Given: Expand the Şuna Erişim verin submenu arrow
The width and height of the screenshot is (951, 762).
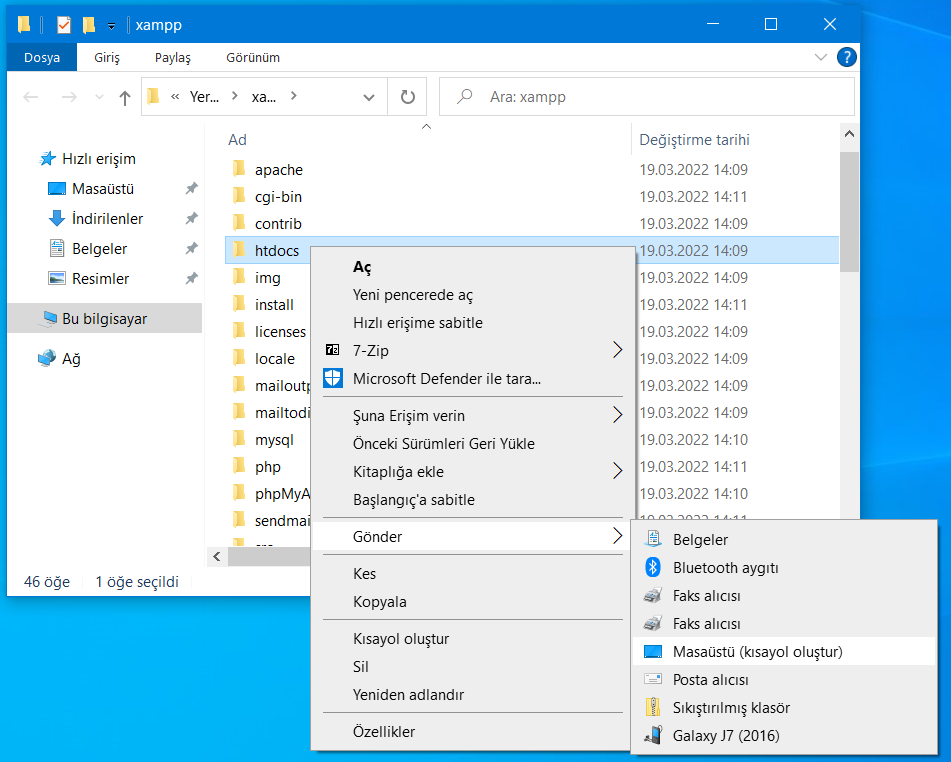Looking at the screenshot, I should coord(617,415).
